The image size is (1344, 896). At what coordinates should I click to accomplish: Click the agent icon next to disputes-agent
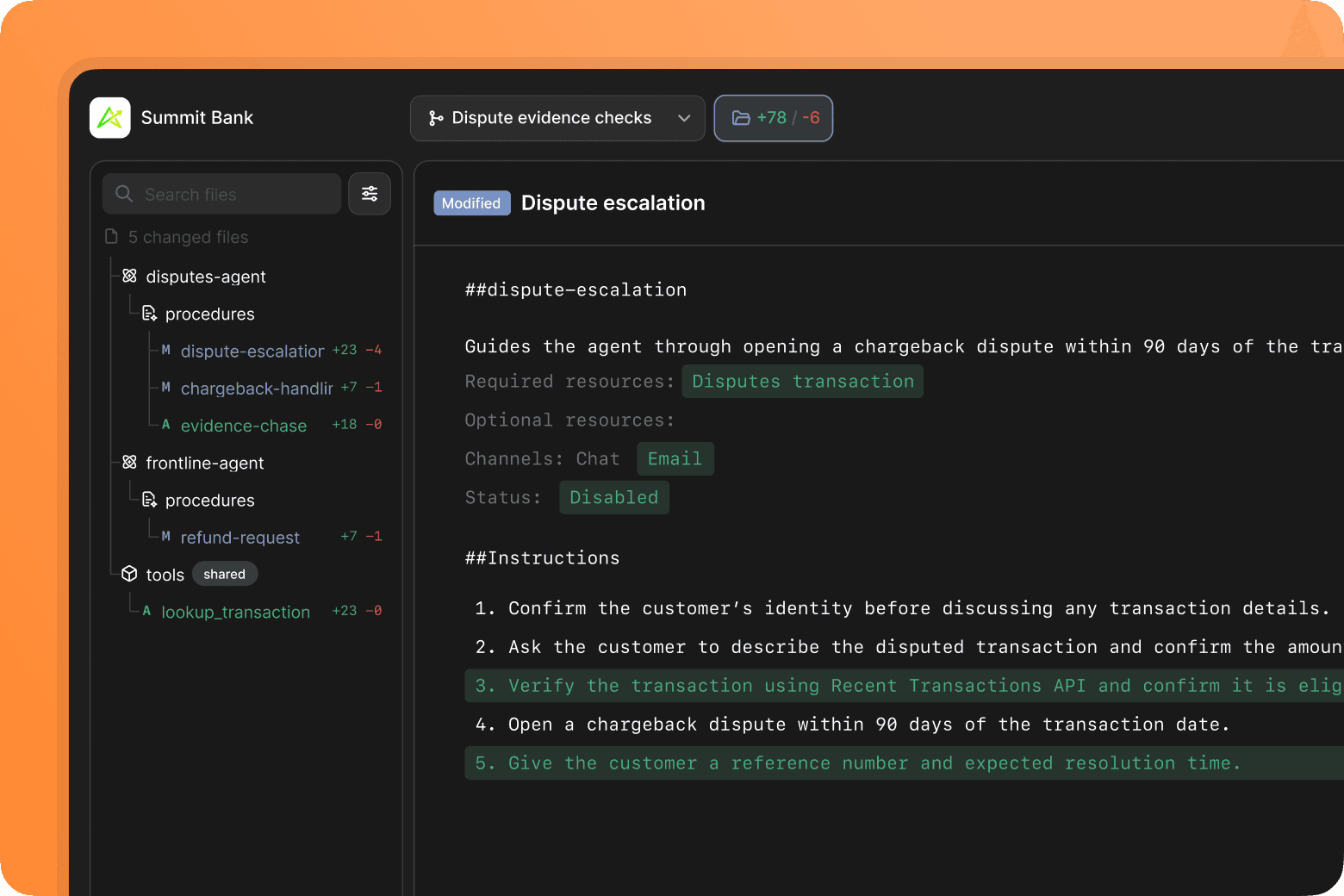[x=129, y=276]
